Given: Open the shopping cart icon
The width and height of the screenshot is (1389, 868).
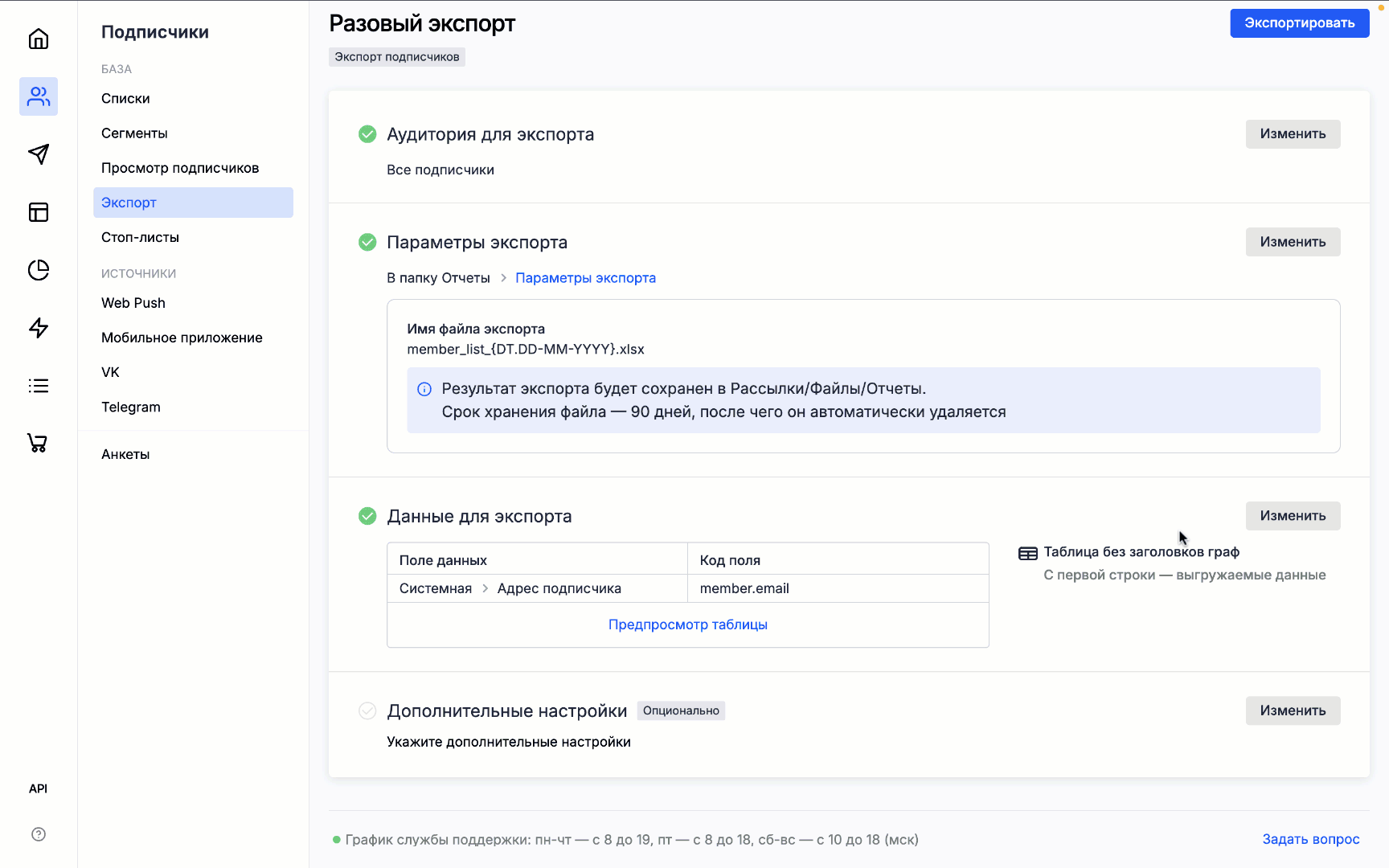Looking at the screenshot, I should pyautogui.click(x=38, y=443).
